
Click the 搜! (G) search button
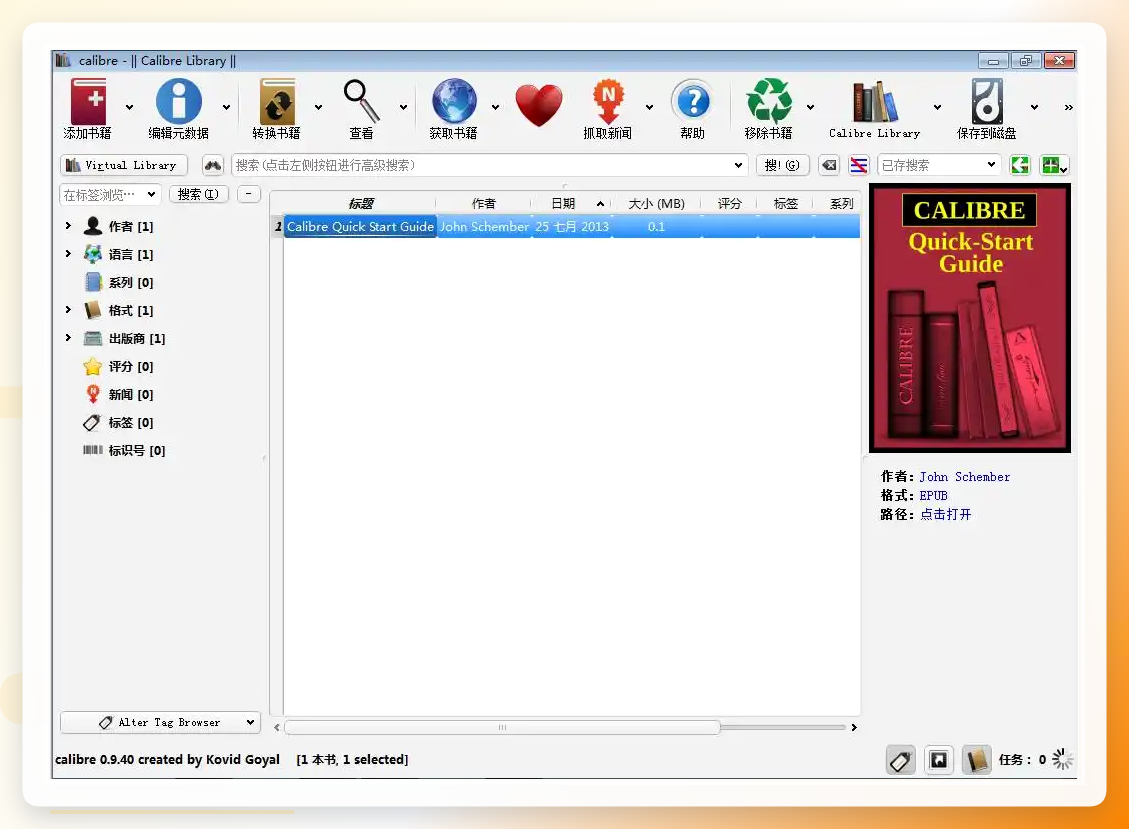click(x=783, y=165)
